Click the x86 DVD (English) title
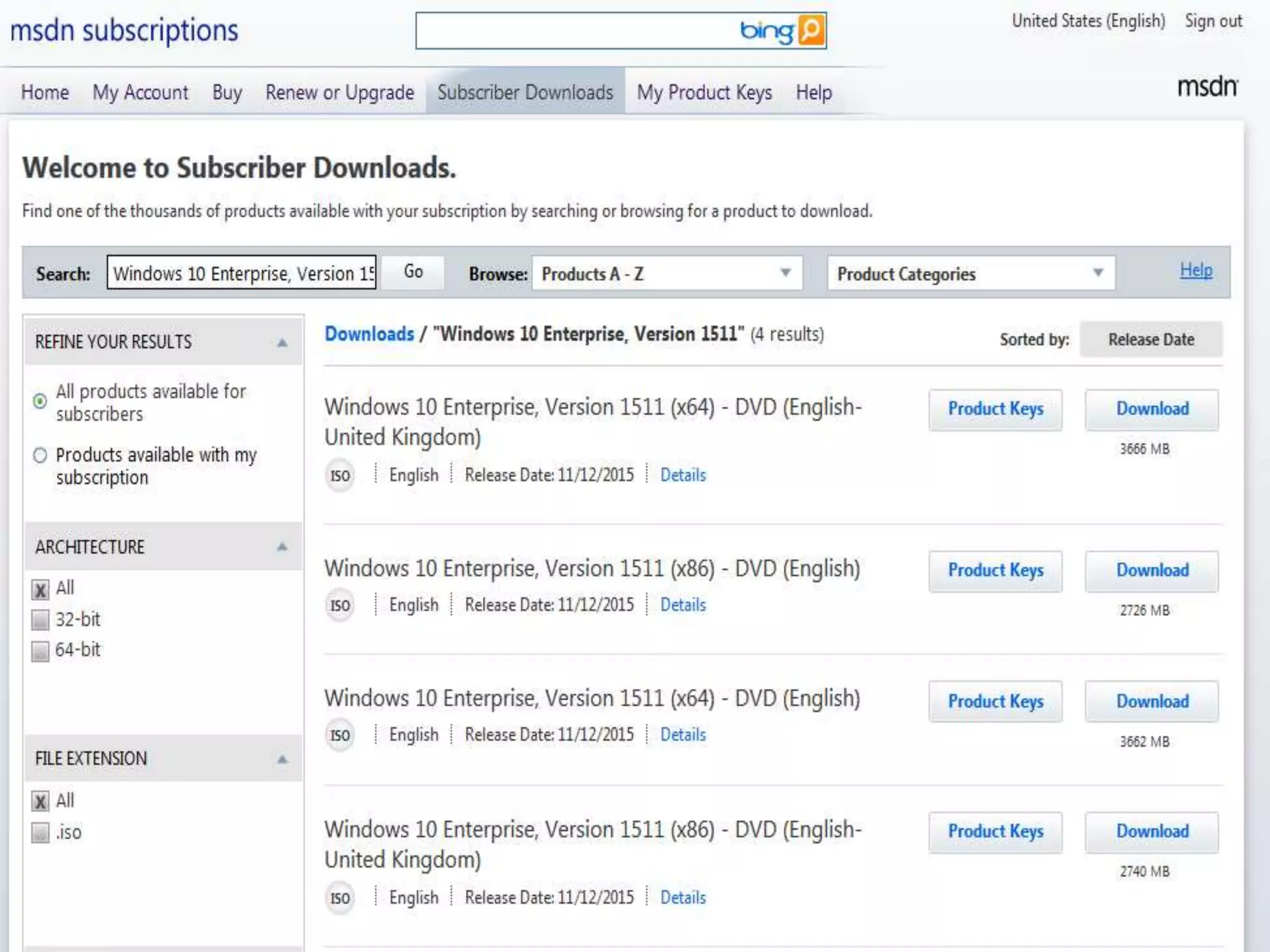This screenshot has height=952, width=1270. tap(592, 569)
